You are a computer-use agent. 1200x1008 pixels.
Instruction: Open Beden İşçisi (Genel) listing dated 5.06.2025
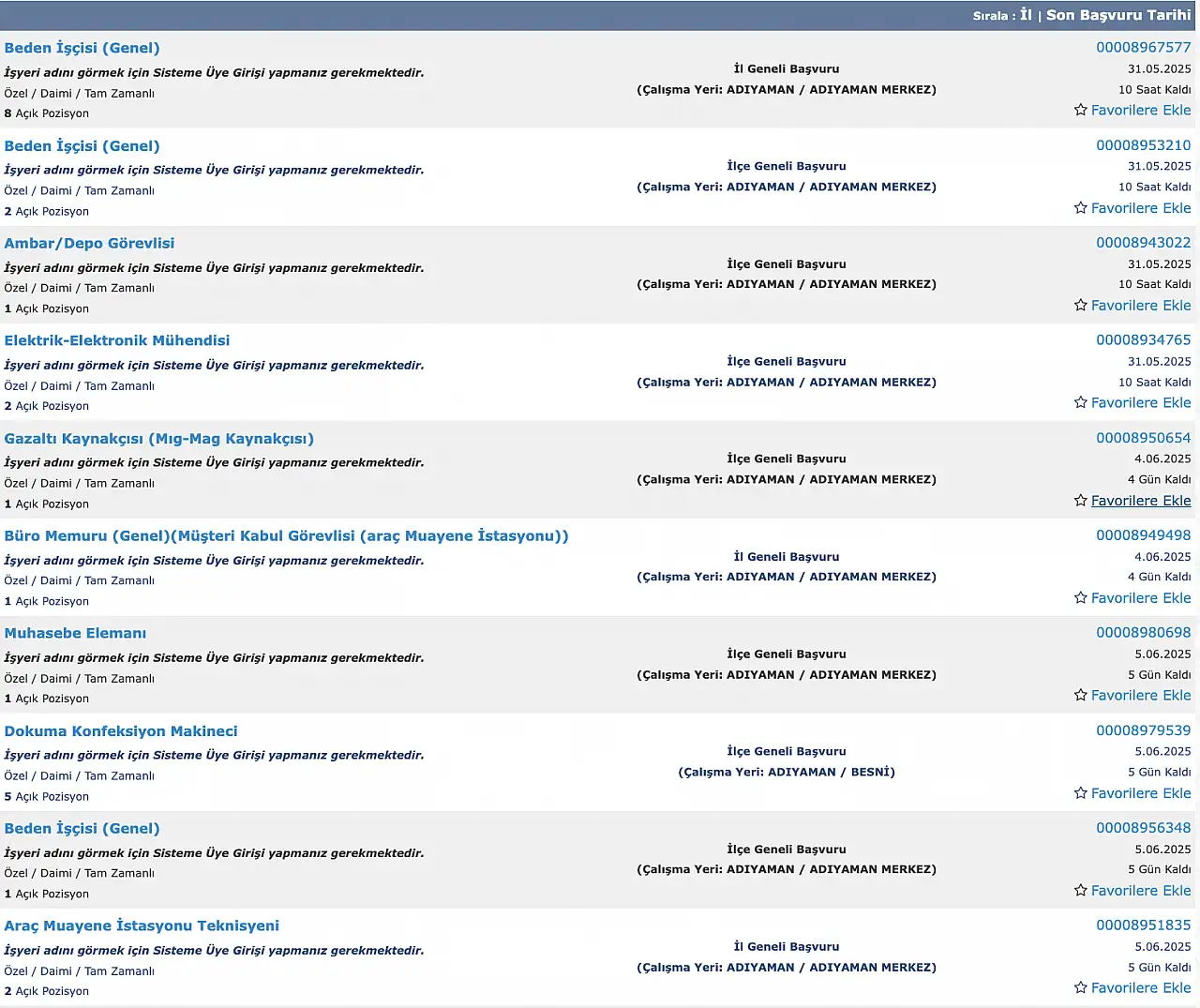(82, 828)
